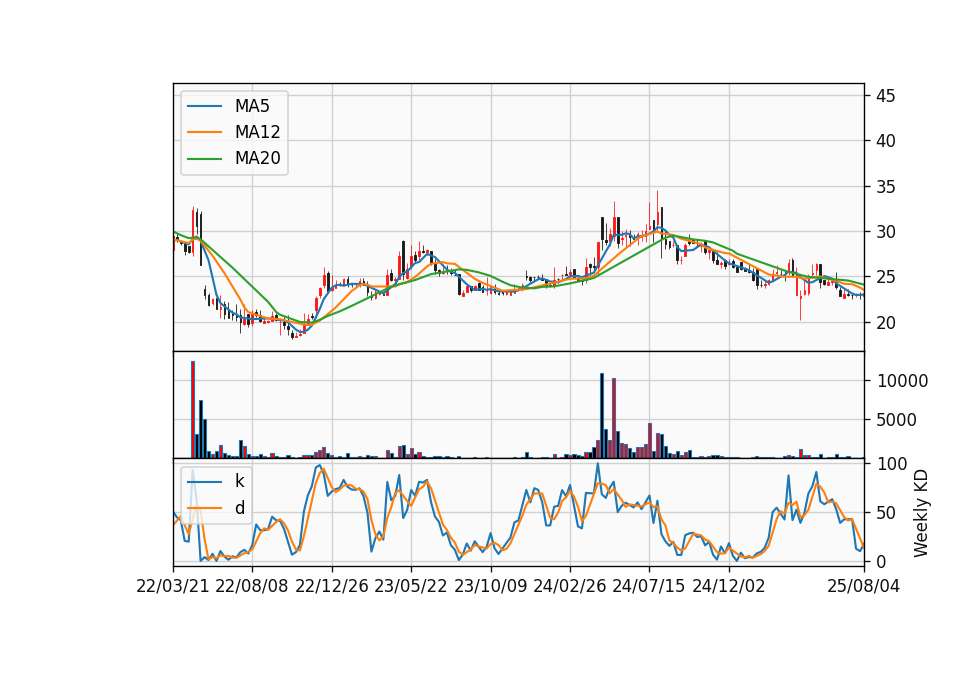Click the price axis value 40
The width and height of the screenshot is (960, 690).
click(885, 141)
